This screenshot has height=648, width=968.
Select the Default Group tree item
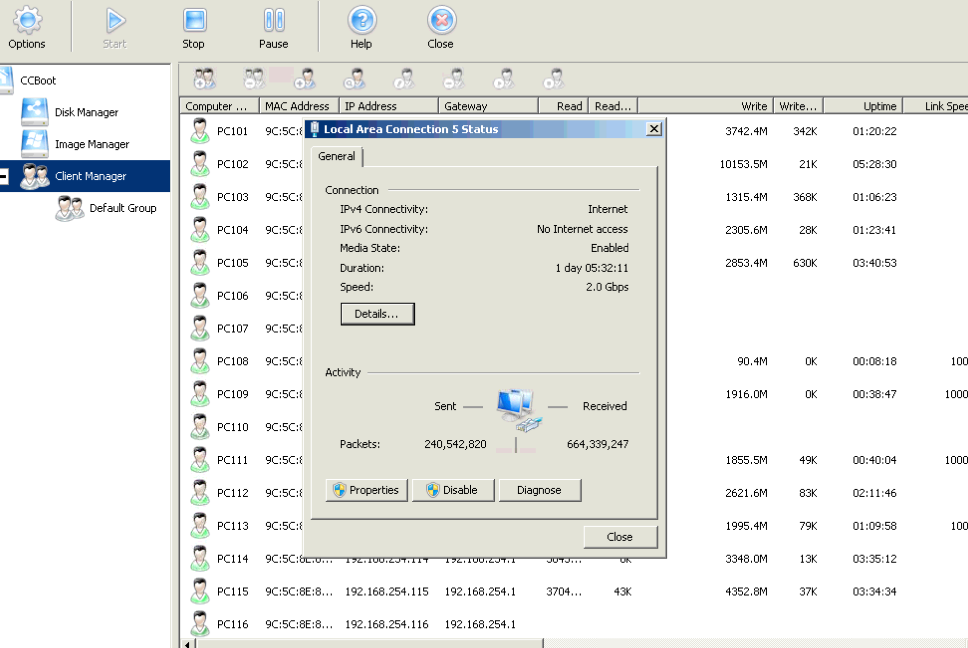122,208
